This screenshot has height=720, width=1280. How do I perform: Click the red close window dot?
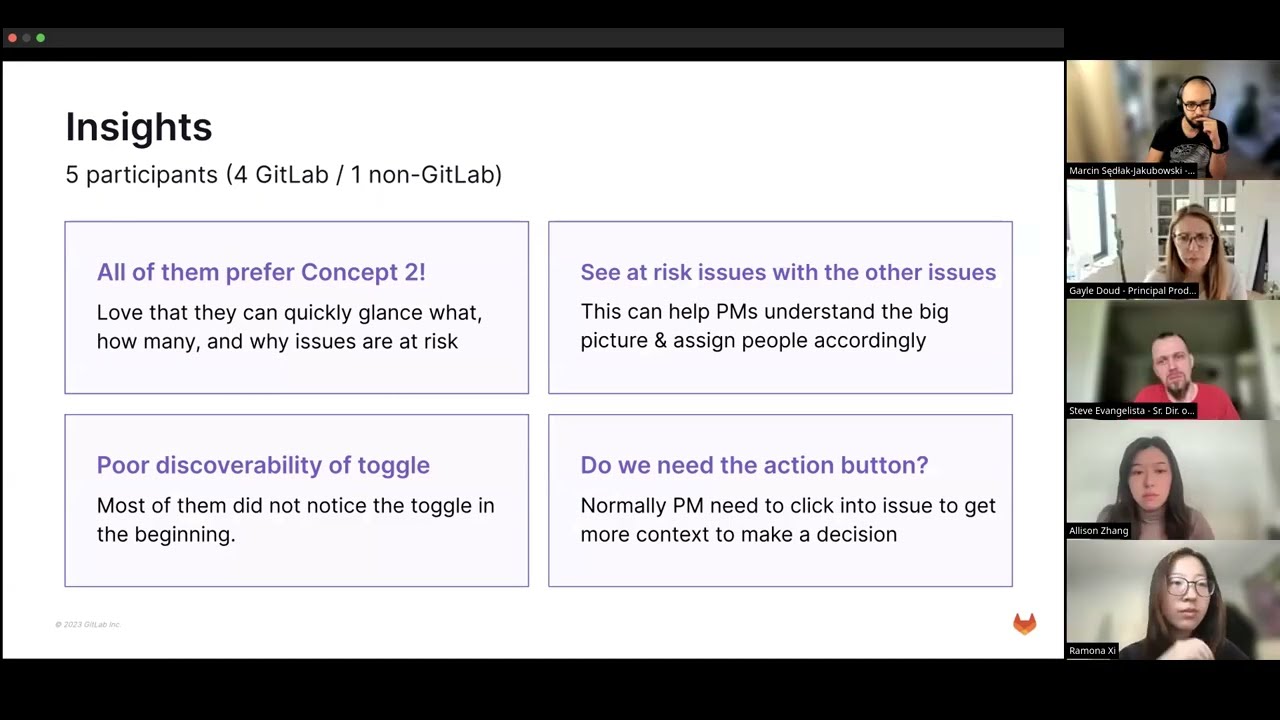(12, 38)
